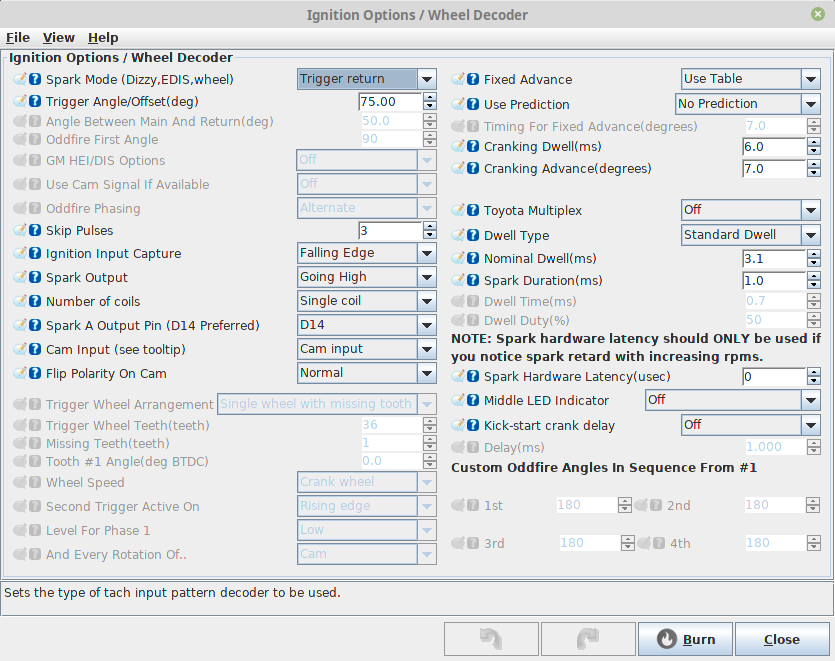Click the help icon beside Skip Pulses
The image size is (835, 661).
(36, 231)
